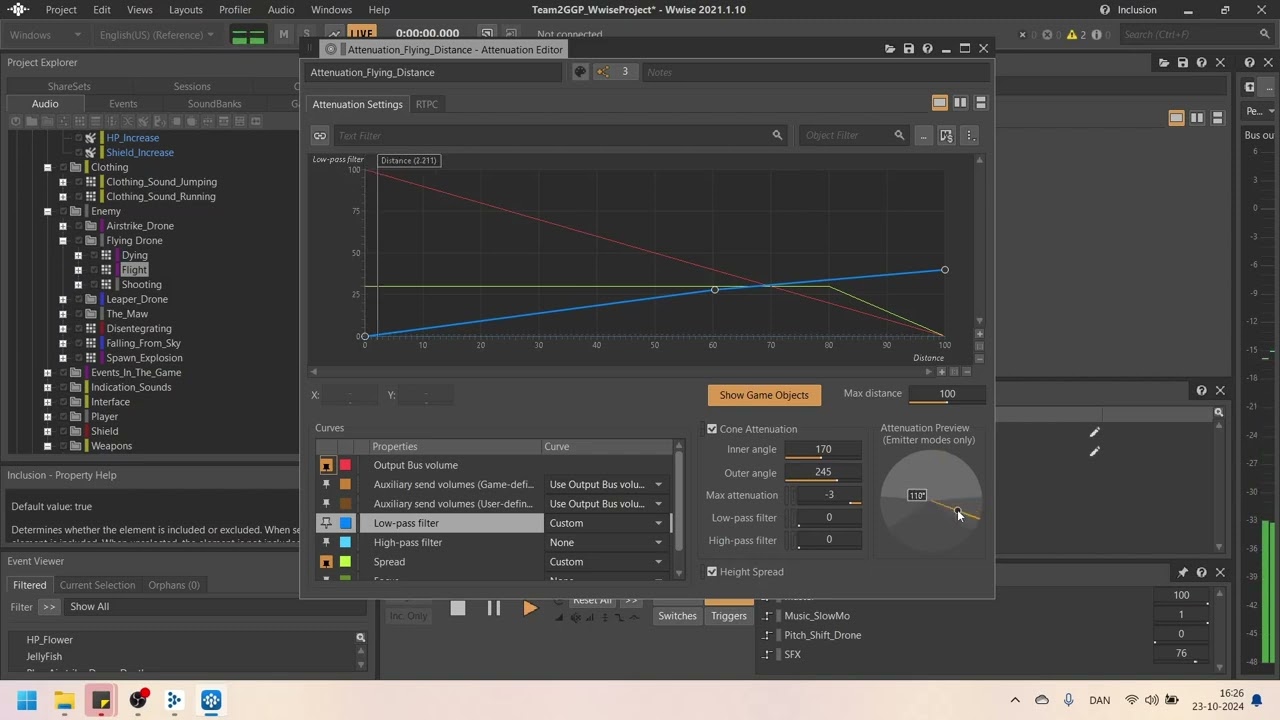
Task: Open help icon in Attenuation Editor title bar
Action: 927,49
